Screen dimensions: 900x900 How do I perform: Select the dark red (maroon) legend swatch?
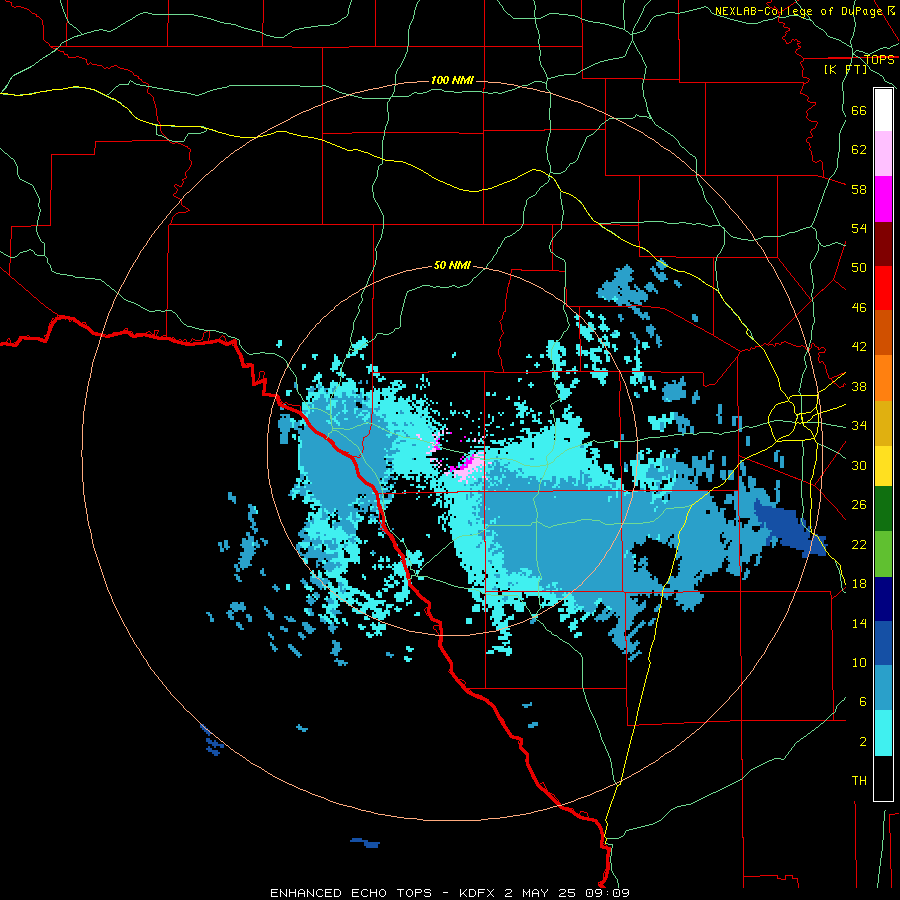click(x=883, y=245)
